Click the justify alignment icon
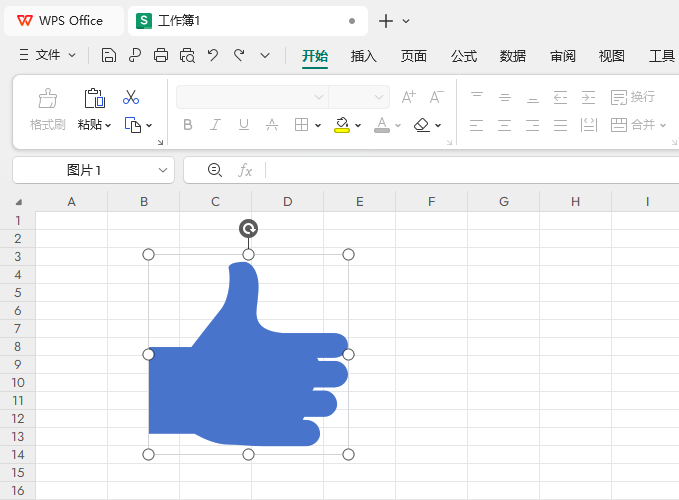The height and width of the screenshot is (500, 679). [560, 125]
